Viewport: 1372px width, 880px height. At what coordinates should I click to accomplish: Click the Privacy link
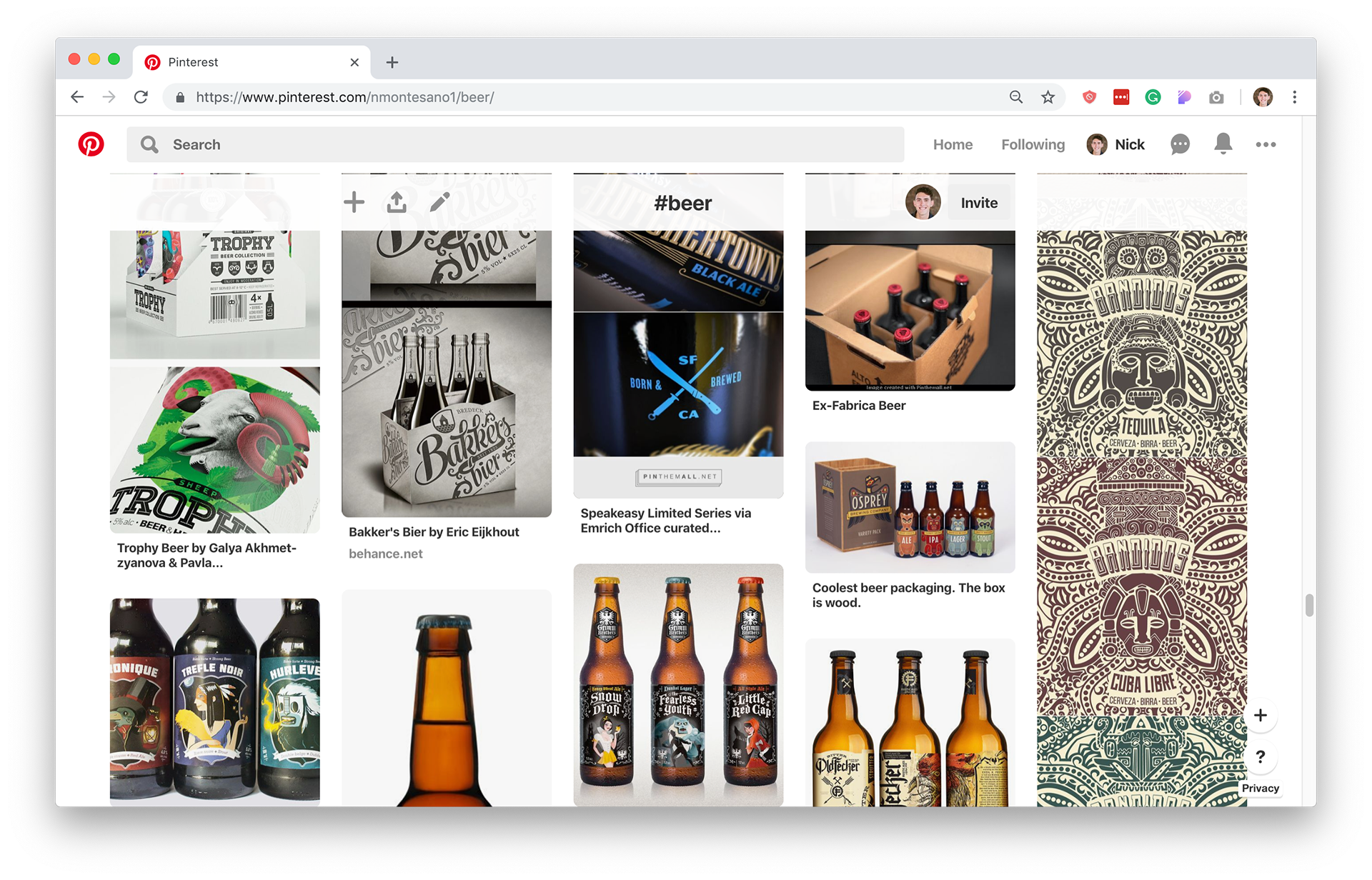(x=1261, y=788)
